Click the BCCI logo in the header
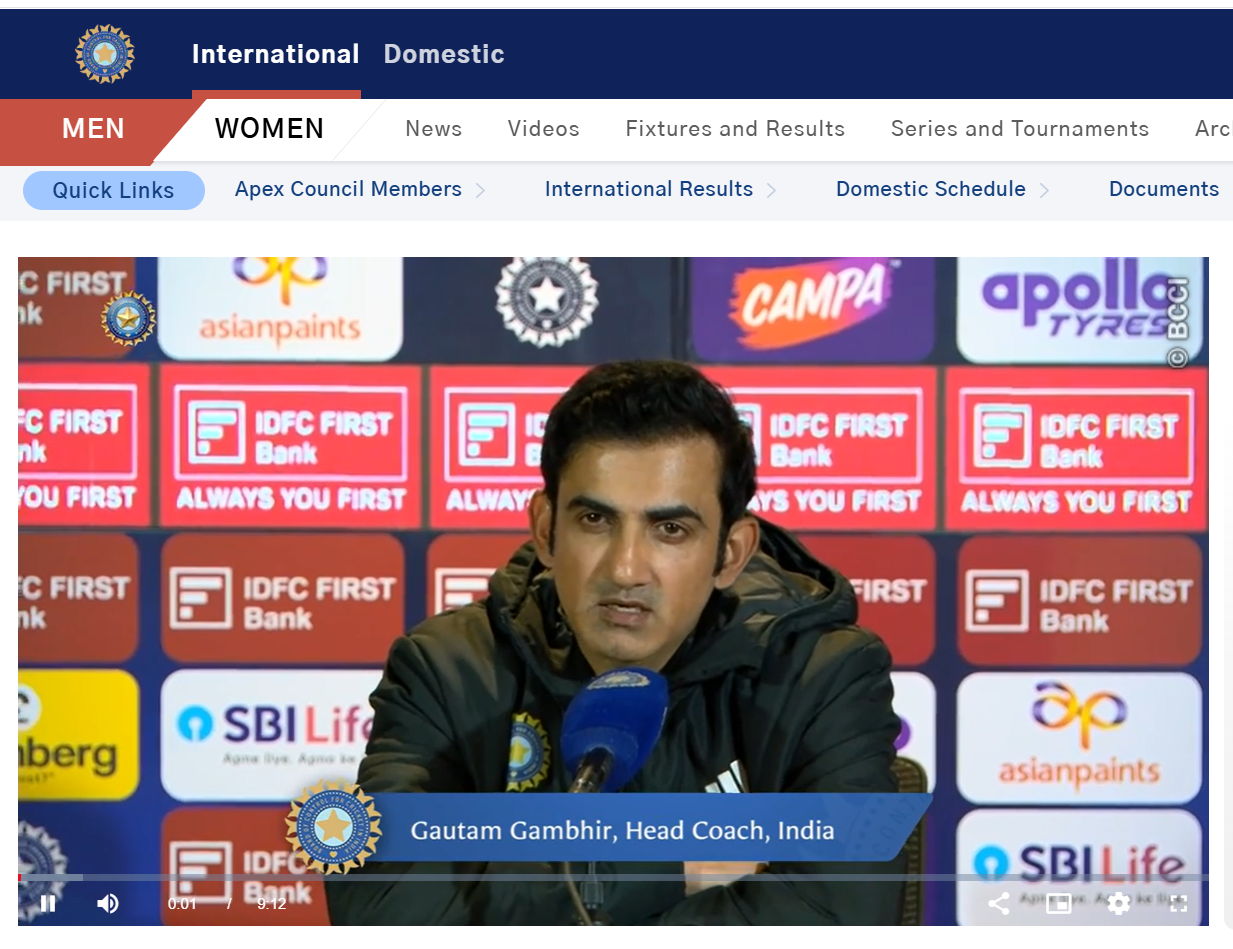 pyautogui.click(x=105, y=54)
